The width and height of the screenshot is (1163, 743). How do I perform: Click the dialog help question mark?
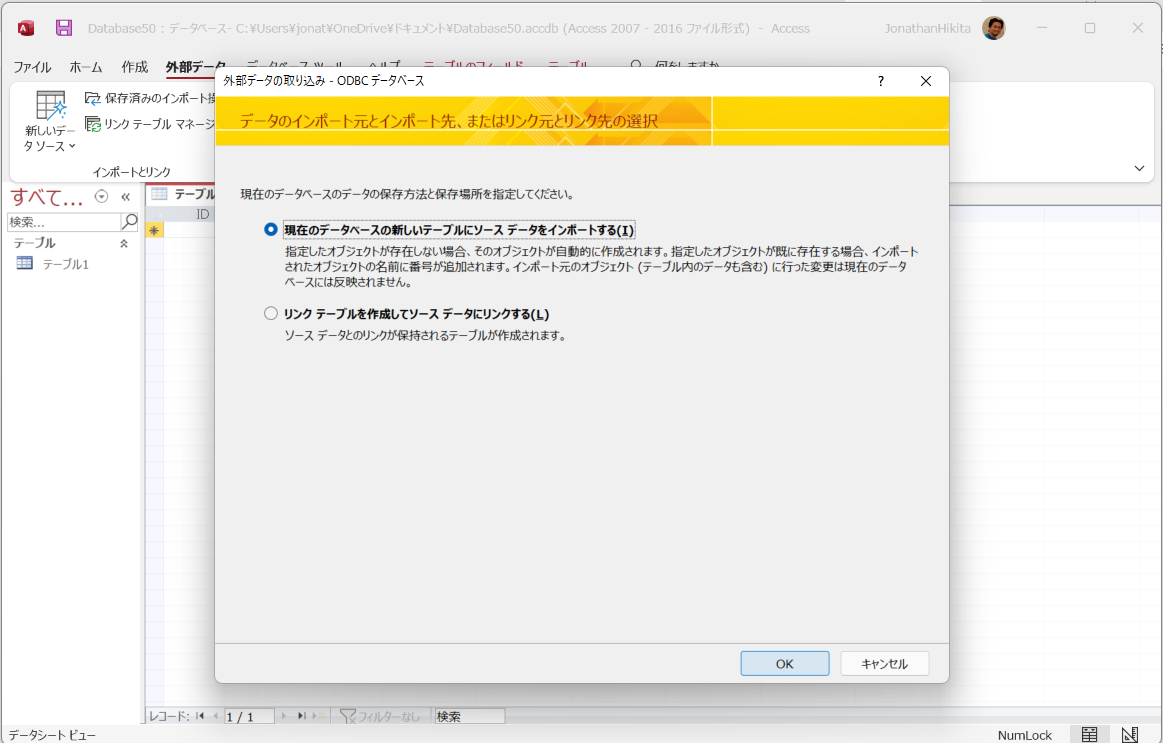click(879, 81)
